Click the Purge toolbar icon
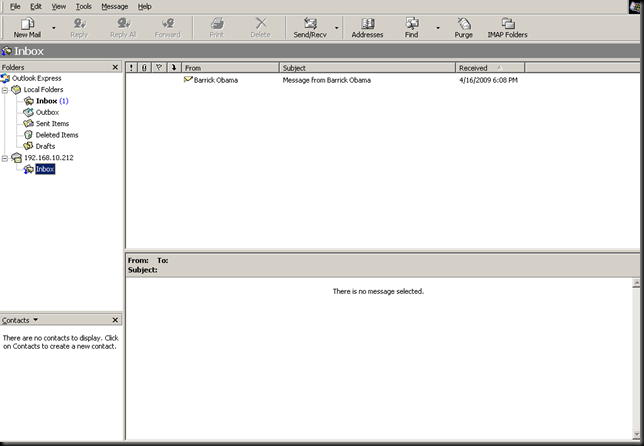The width and height of the screenshot is (644, 446). click(464, 23)
